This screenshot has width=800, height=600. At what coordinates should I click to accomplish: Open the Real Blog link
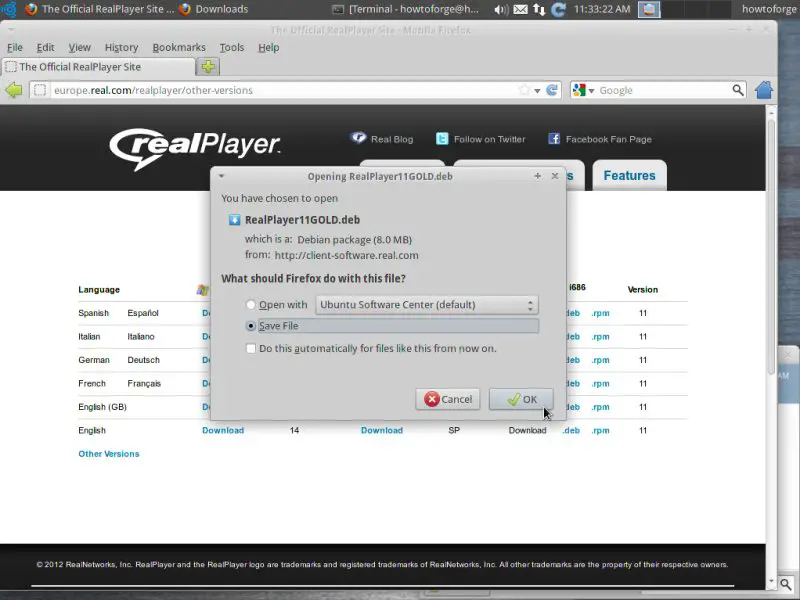click(392, 139)
